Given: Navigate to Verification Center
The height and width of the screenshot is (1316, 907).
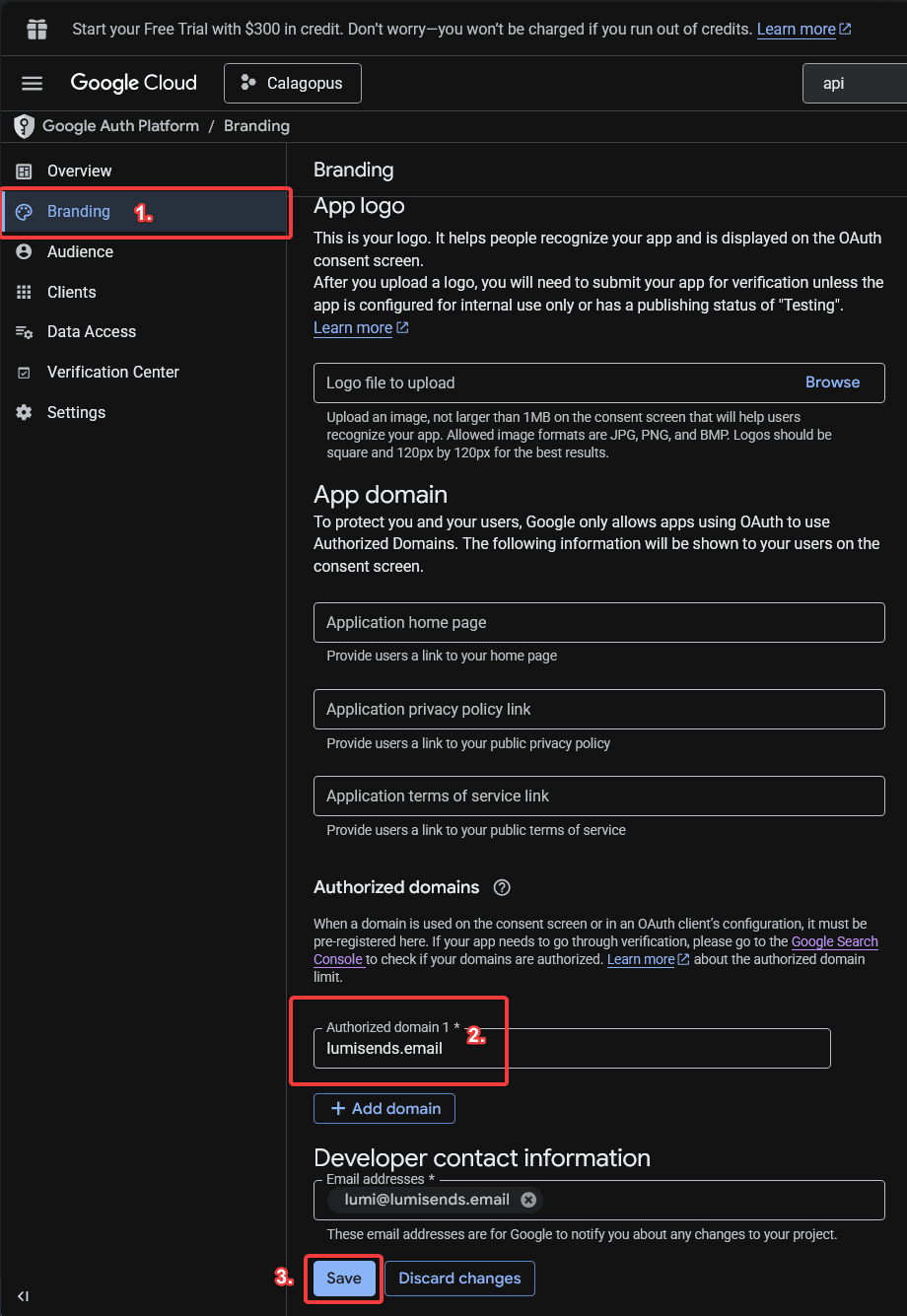Looking at the screenshot, I should pyautogui.click(x=112, y=373).
